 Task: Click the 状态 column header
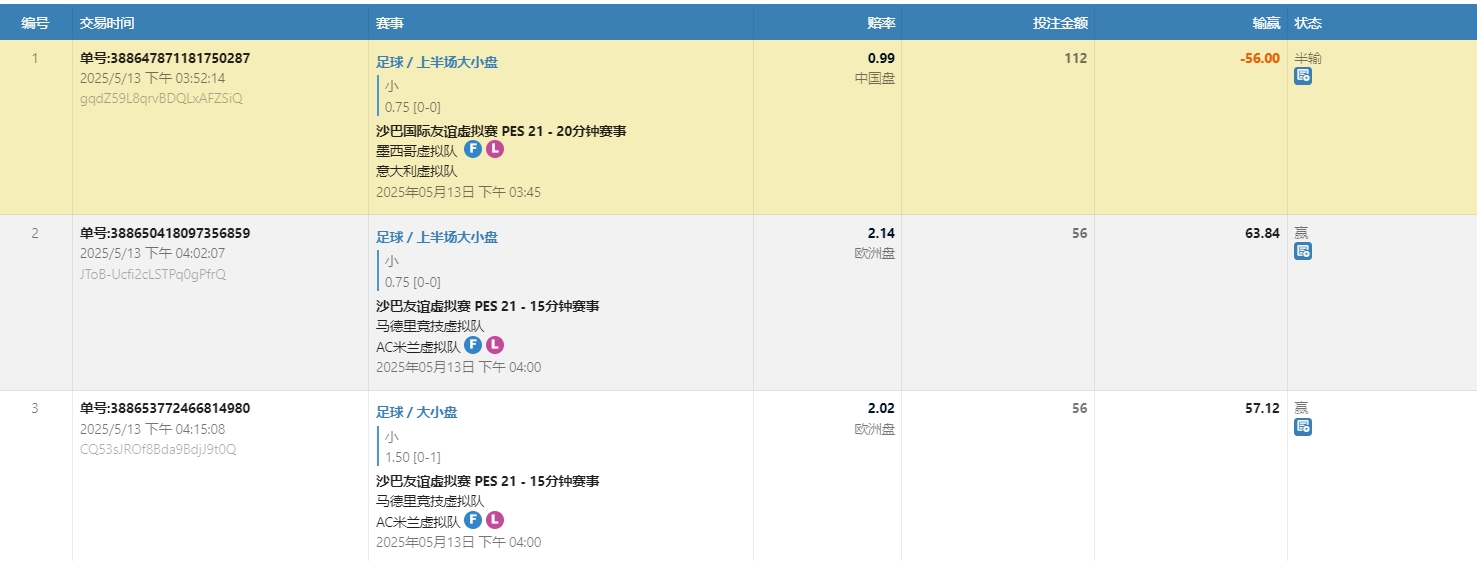point(1308,22)
